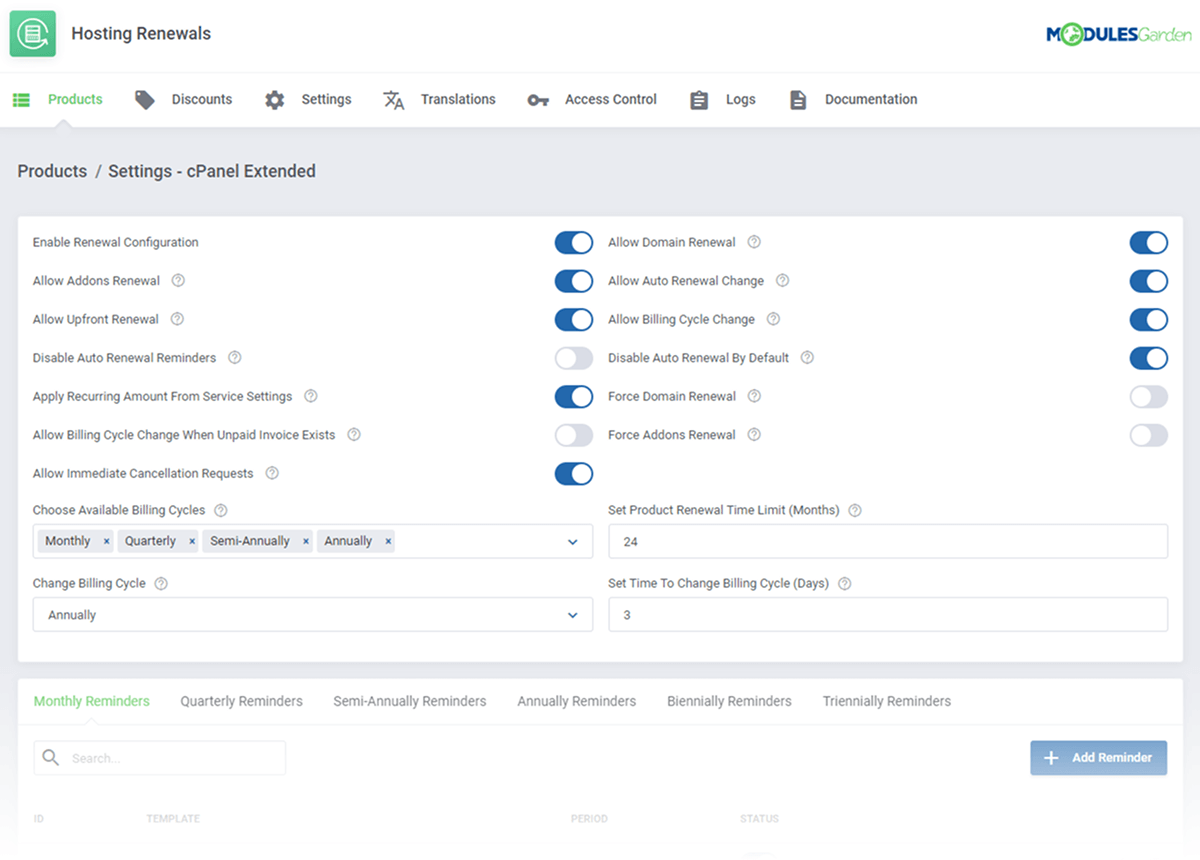The image size is (1200, 860).
Task: Click help icon beside Disable Auto Renewal Reminders
Action: pyautogui.click(x=235, y=358)
